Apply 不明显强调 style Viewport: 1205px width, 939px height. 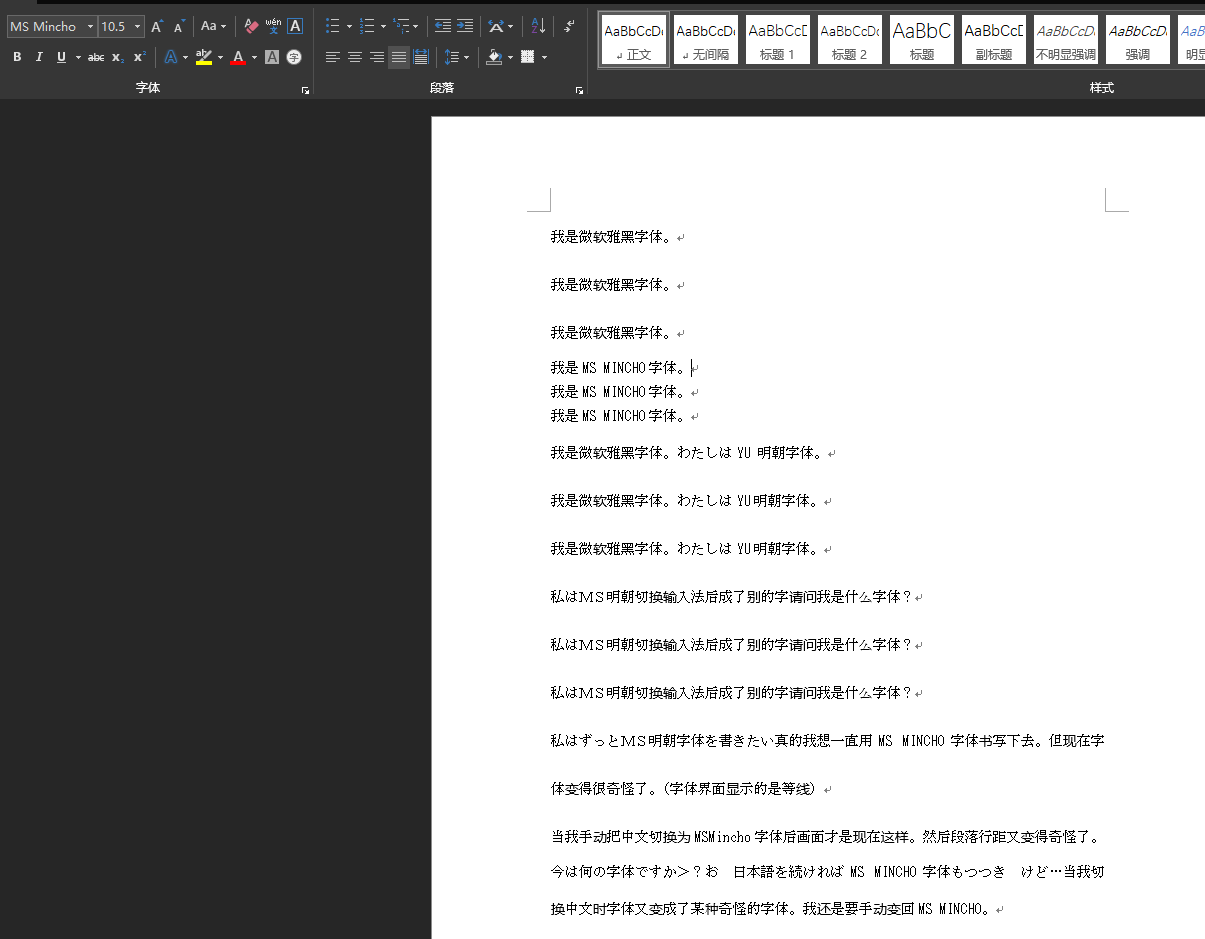1066,40
